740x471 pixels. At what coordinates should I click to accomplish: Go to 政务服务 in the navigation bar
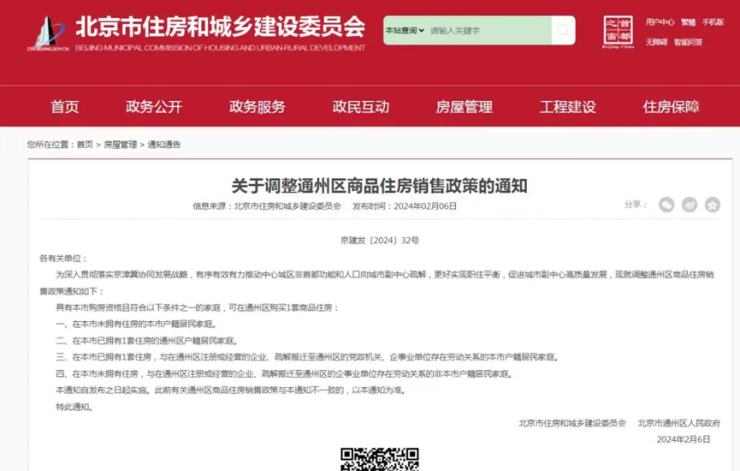tap(257, 107)
